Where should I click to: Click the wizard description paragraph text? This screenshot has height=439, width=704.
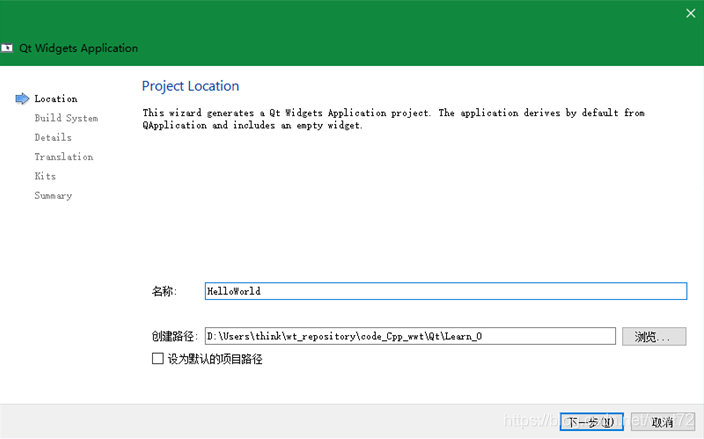(393, 119)
